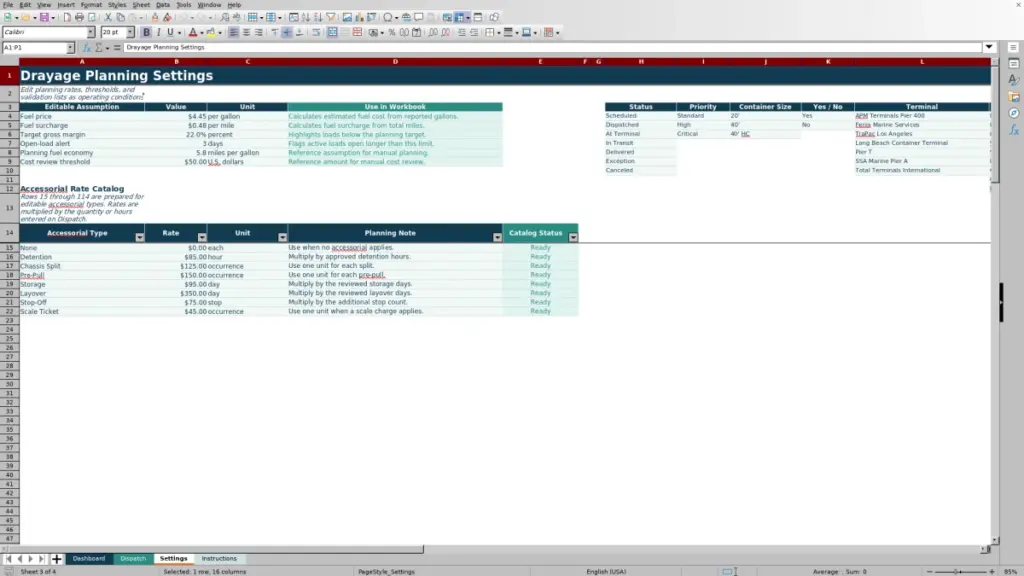
Task: Go to the first sheet arrow
Action: point(8,559)
